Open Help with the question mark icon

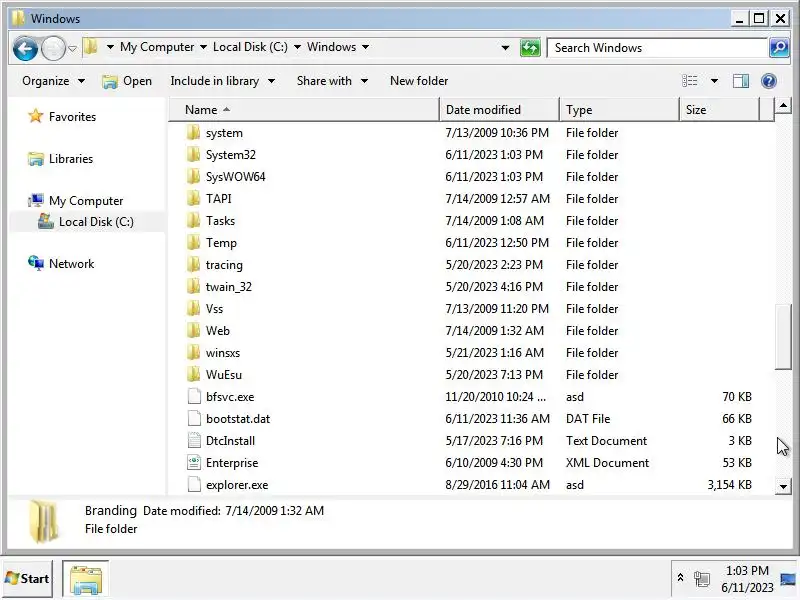coord(769,81)
